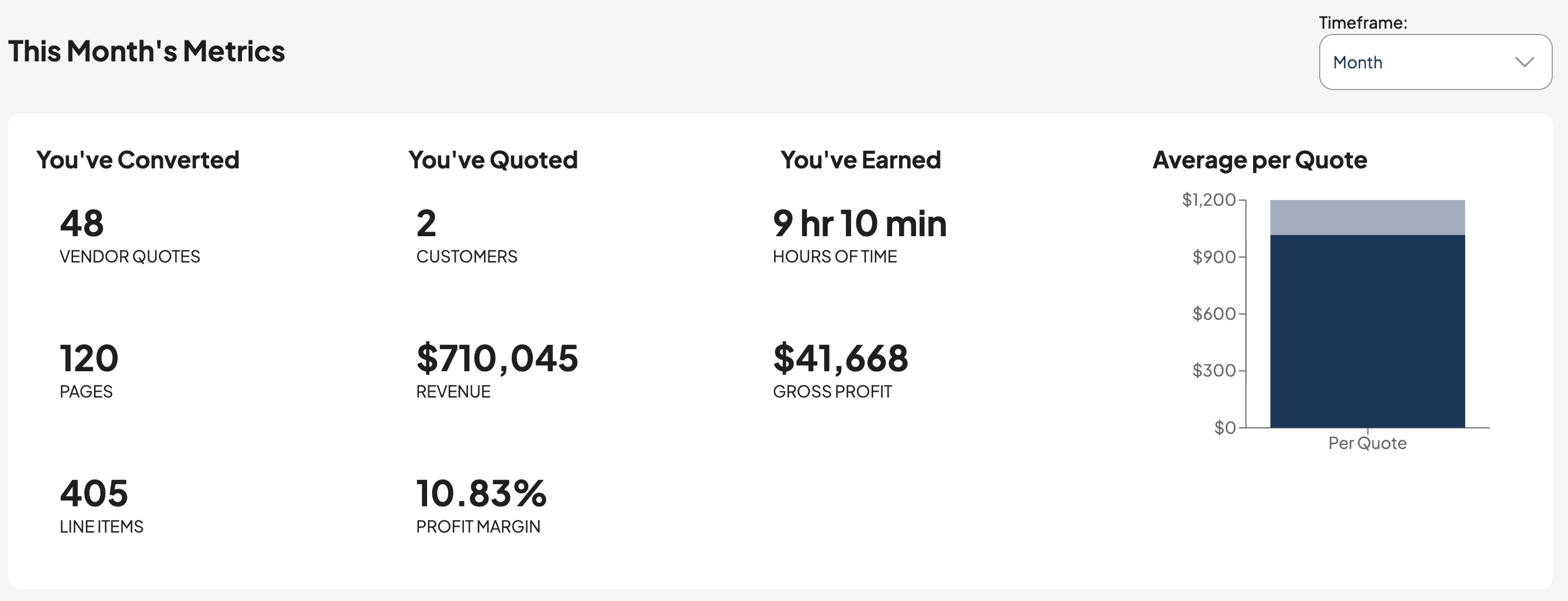1568x601 pixels.
Task: Click the 9 hr 10 min hours metric
Action: tap(859, 224)
